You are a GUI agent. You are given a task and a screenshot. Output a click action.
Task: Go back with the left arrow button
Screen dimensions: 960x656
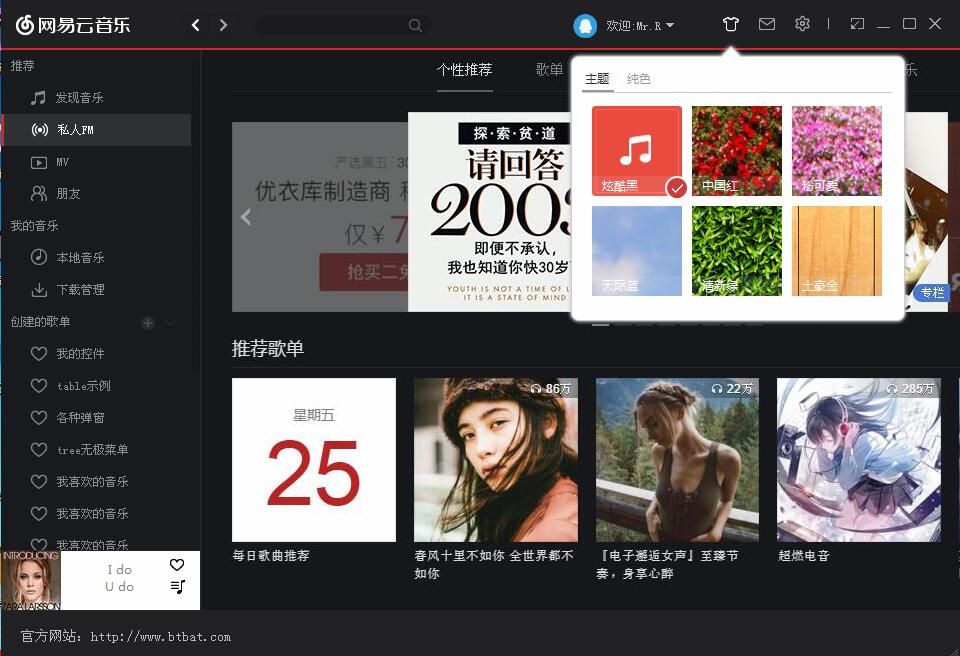pyautogui.click(x=196, y=25)
